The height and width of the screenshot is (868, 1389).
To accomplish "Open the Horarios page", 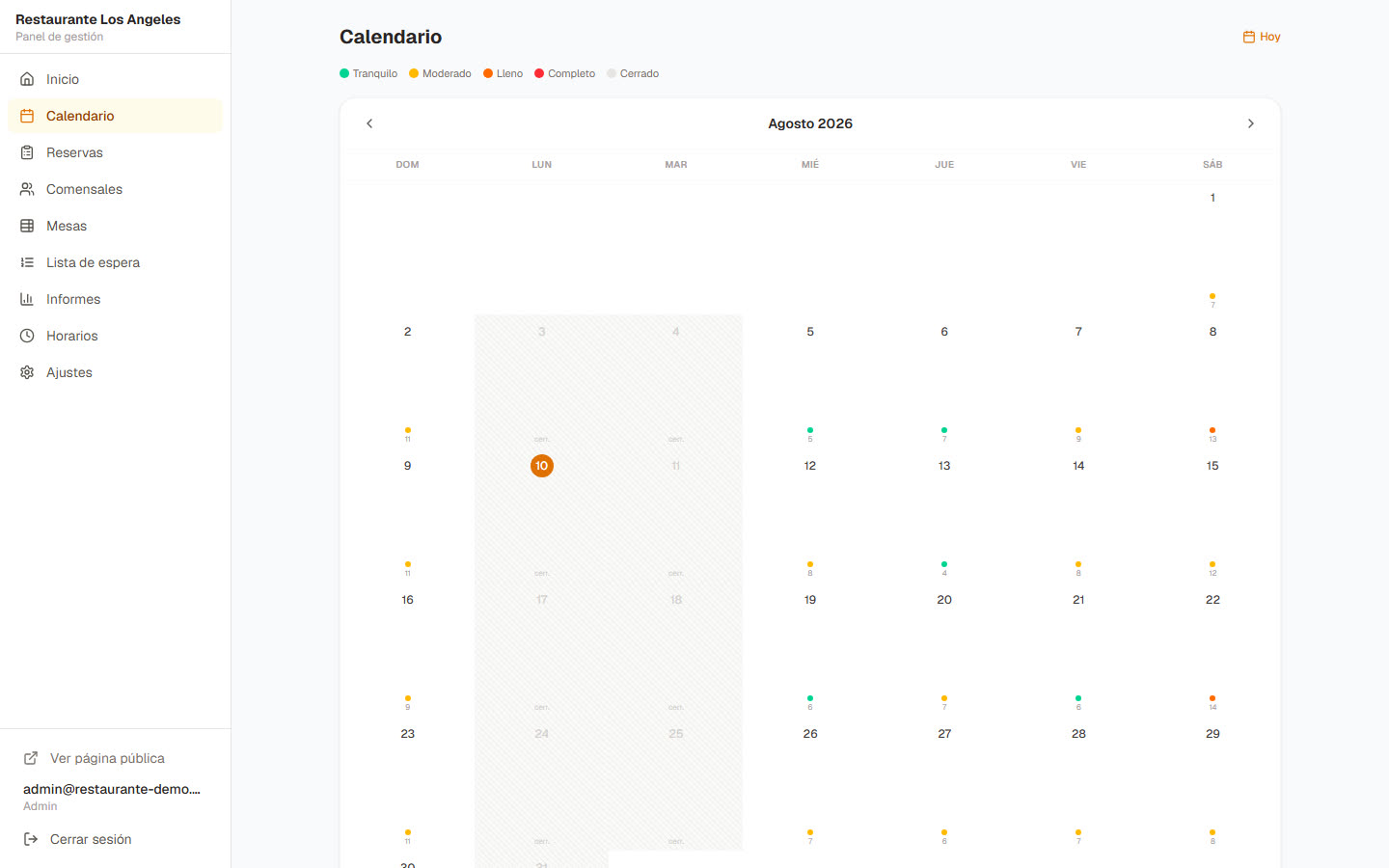I will pos(115,336).
